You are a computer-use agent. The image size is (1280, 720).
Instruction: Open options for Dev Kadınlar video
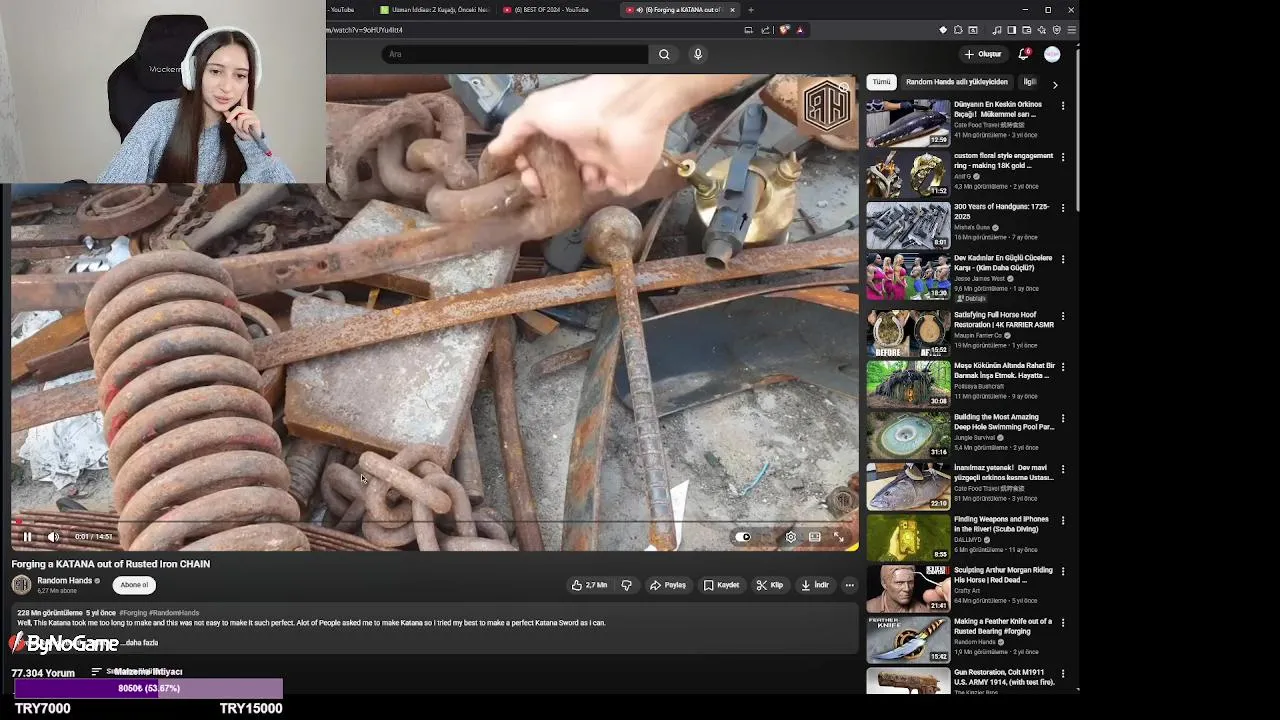click(x=1063, y=259)
